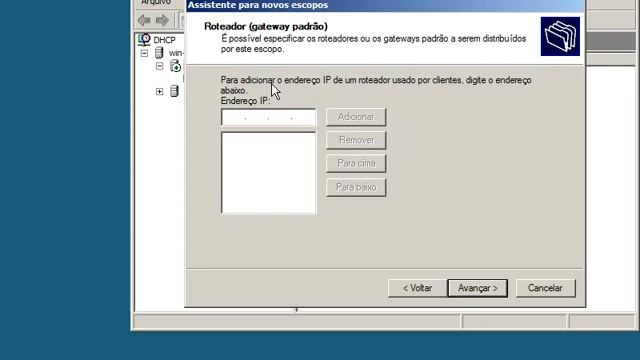Click the wizard title bar
This screenshot has height=360, width=640.
click(x=385, y=5)
